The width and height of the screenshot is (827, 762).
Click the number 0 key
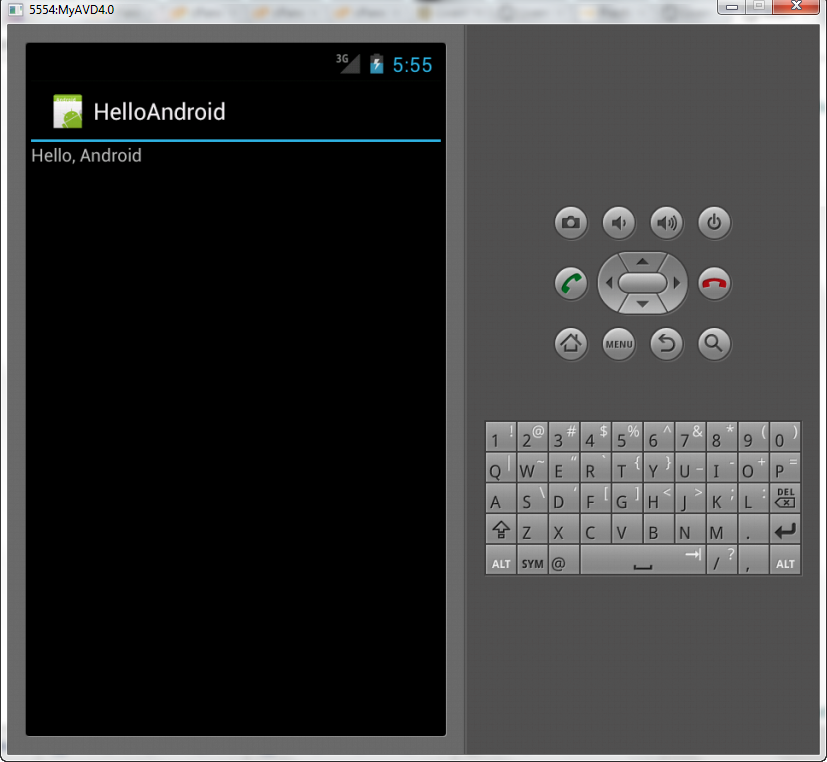point(785,436)
